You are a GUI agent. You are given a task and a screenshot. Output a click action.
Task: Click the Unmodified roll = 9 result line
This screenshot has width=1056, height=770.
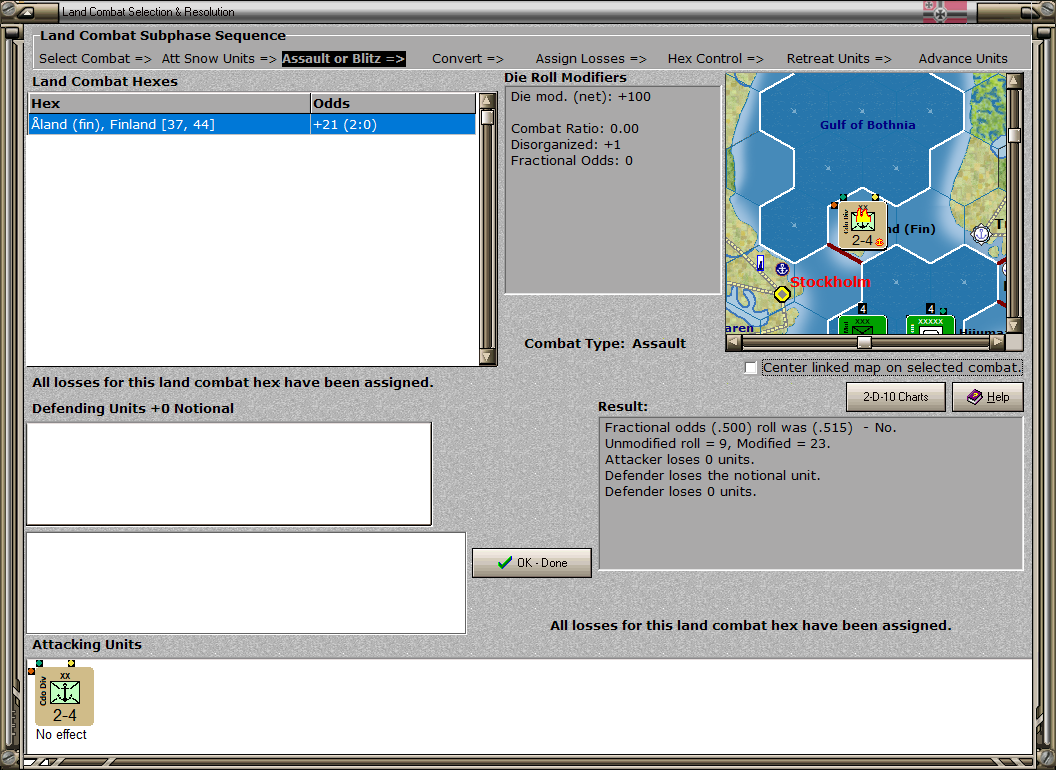tap(717, 443)
